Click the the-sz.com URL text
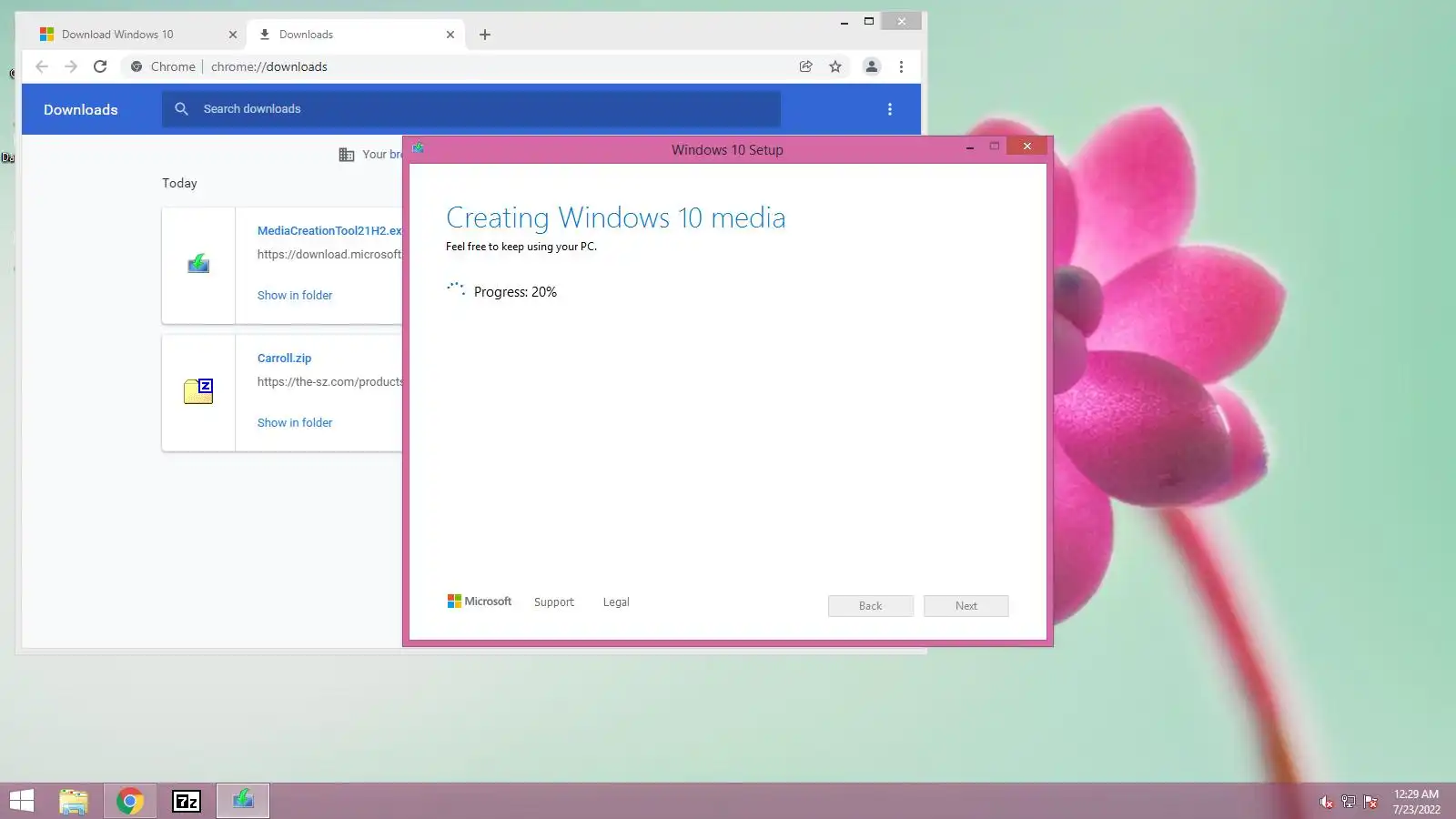This screenshot has width=1456, height=819. (x=329, y=382)
